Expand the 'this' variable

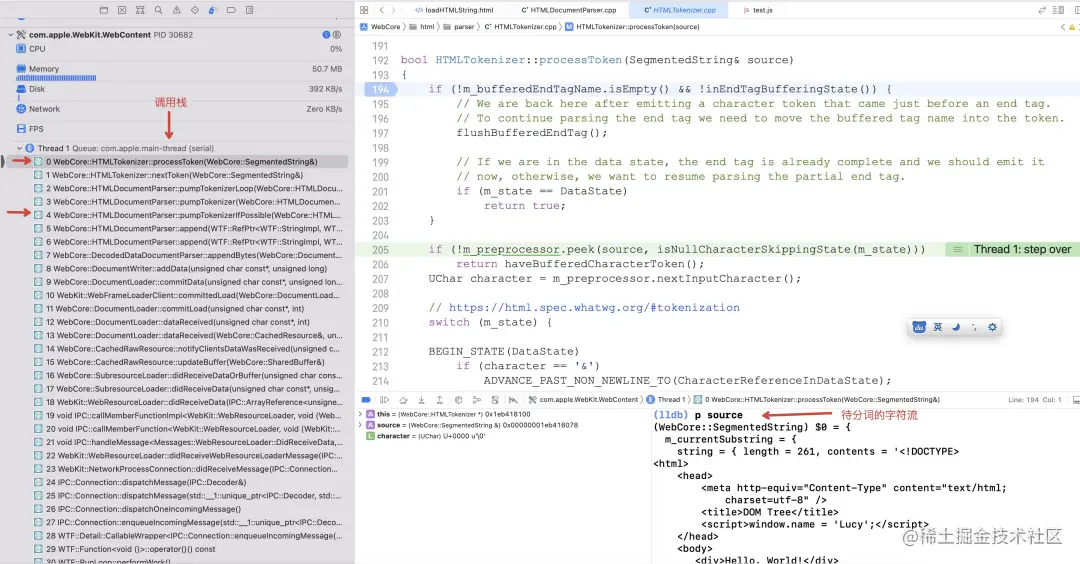click(x=360, y=414)
